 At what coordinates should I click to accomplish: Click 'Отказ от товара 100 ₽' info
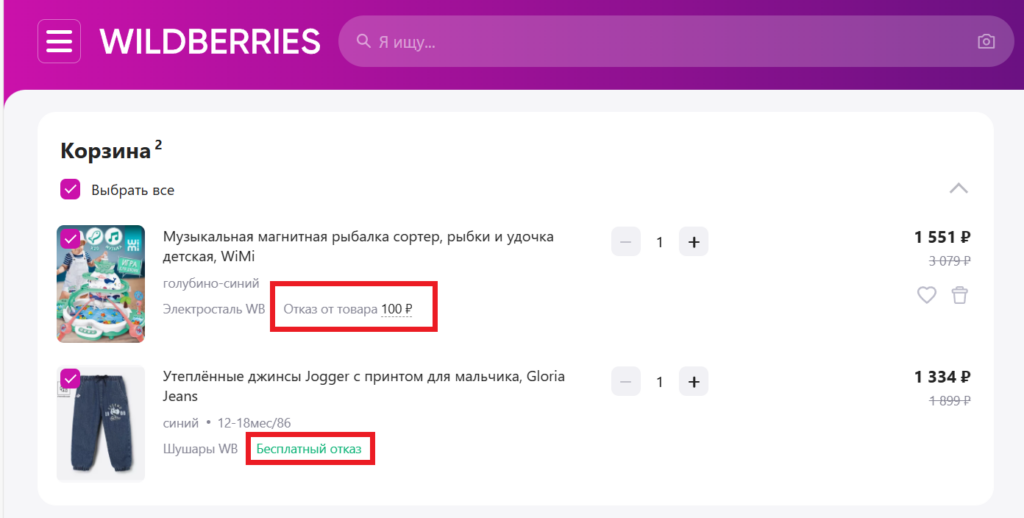[x=348, y=309]
